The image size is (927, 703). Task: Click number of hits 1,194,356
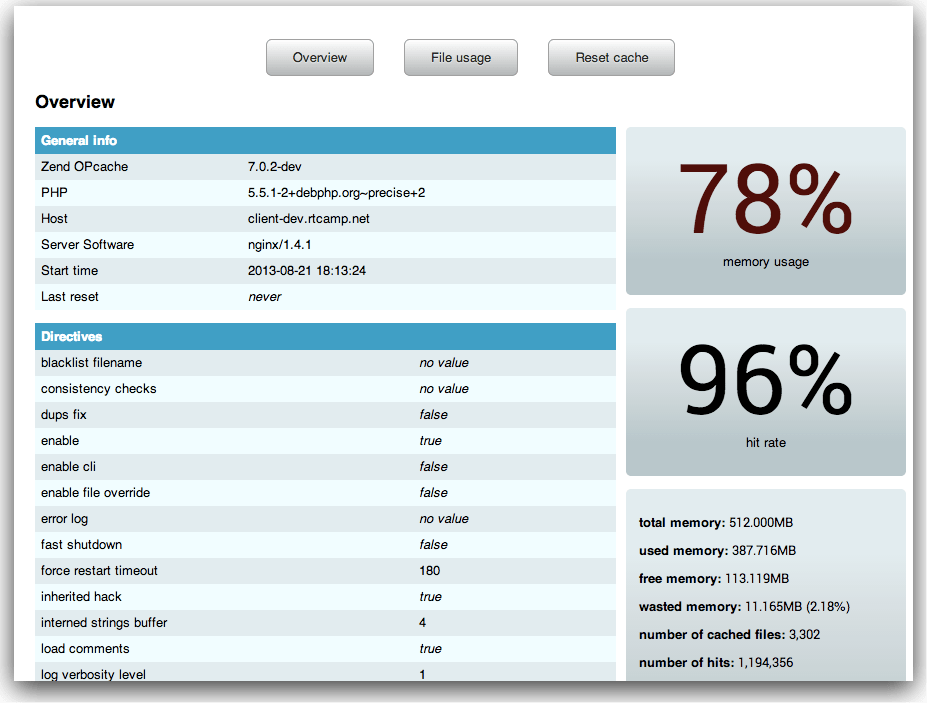coord(716,663)
